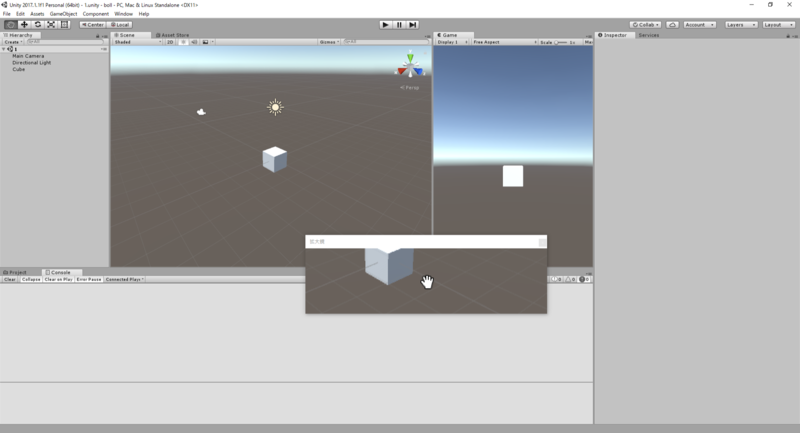This screenshot has height=433, width=800.
Task: Open the Display 1 dropdown
Action: 453,42
